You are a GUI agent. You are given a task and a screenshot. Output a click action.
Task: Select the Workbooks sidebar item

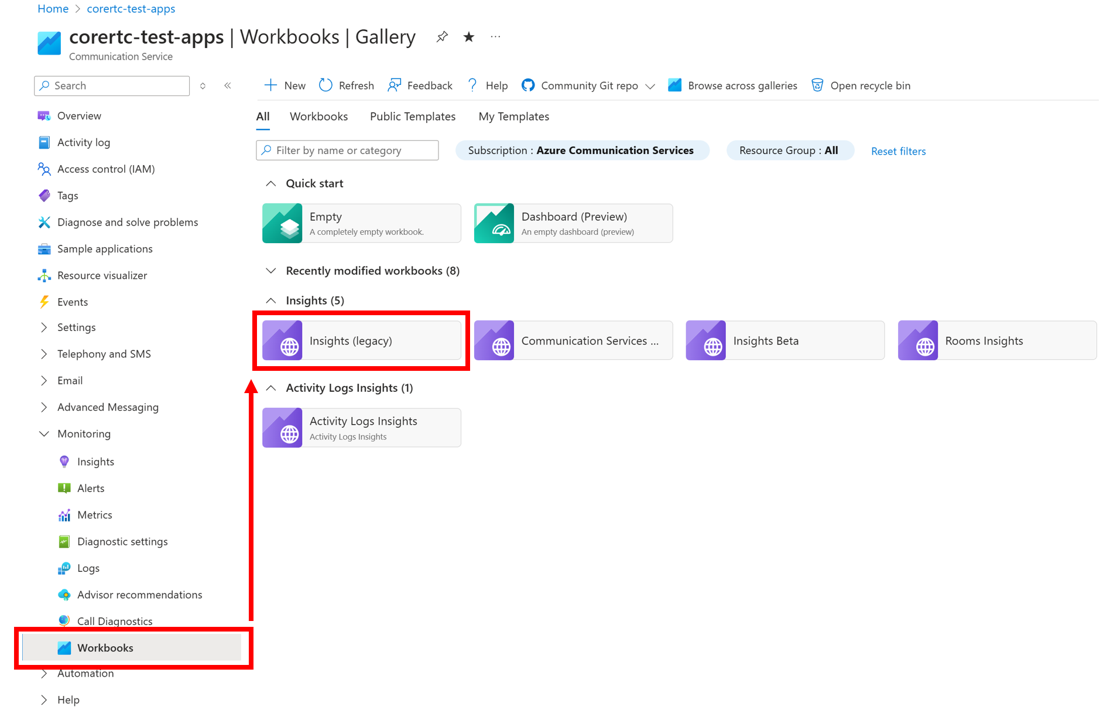(x=132, y=648)
